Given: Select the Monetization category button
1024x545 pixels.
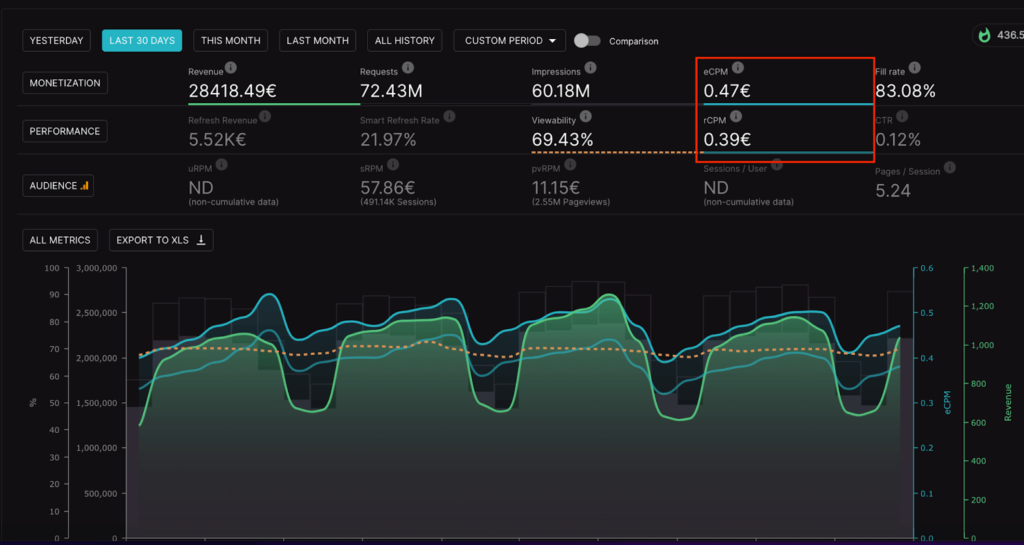Looking at the screenshot, I should pyautogui.click(x=65, y=83).
